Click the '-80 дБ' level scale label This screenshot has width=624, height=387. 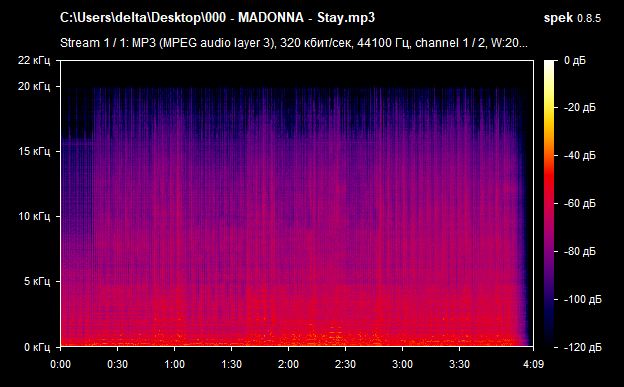[580, 251]
